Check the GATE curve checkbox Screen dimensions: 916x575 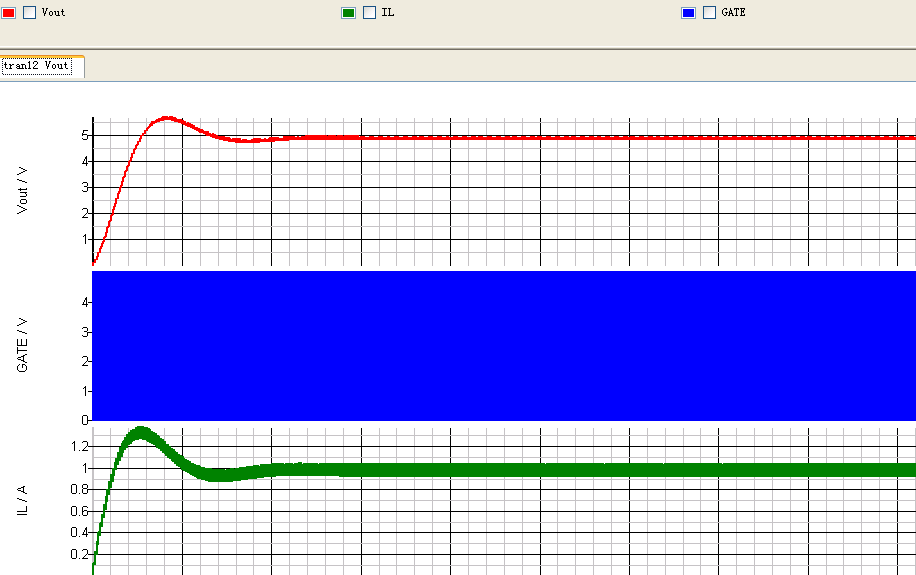coord(709,13)
